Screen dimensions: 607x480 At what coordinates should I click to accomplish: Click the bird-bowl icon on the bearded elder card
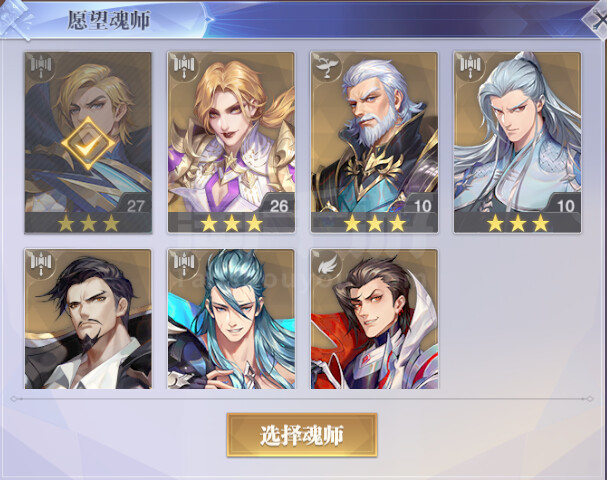(327, 67)
